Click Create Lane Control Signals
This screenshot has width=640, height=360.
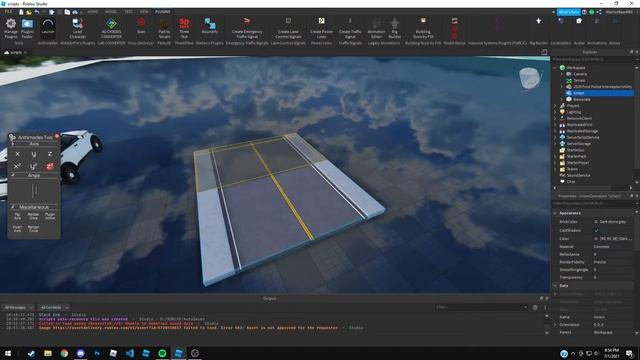288,28
